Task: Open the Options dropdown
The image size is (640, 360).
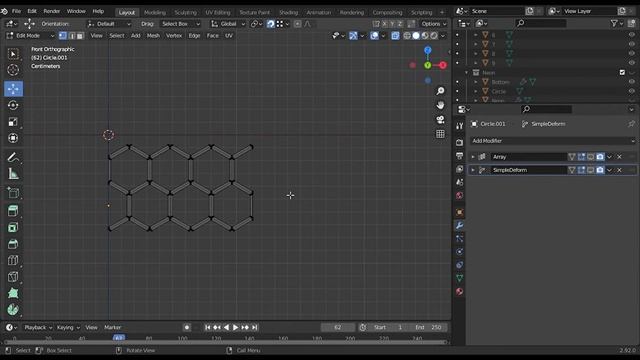Action: click(433, 24)
